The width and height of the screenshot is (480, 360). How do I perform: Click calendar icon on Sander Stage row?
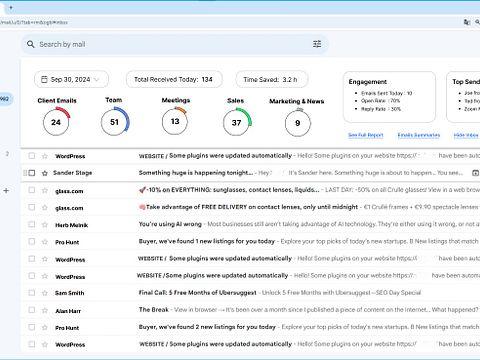475,173
